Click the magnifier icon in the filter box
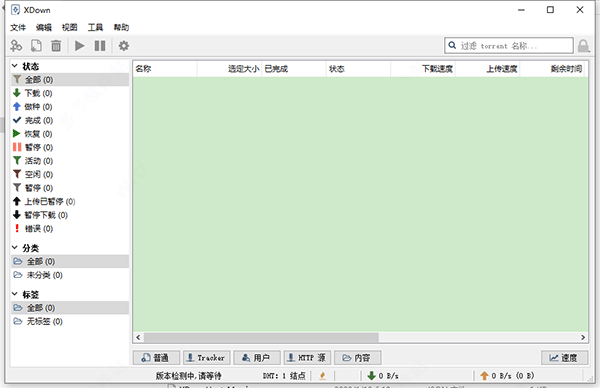 coord(452,46)
